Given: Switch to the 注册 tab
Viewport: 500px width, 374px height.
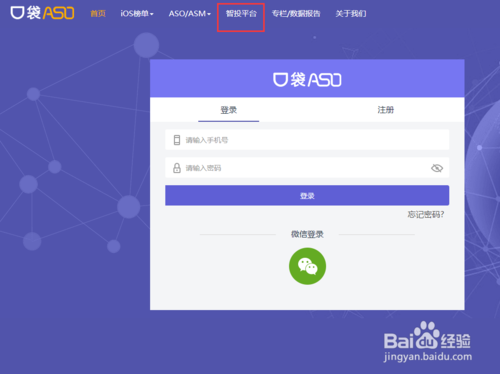Looking at the screenshot, I should 386,110.
